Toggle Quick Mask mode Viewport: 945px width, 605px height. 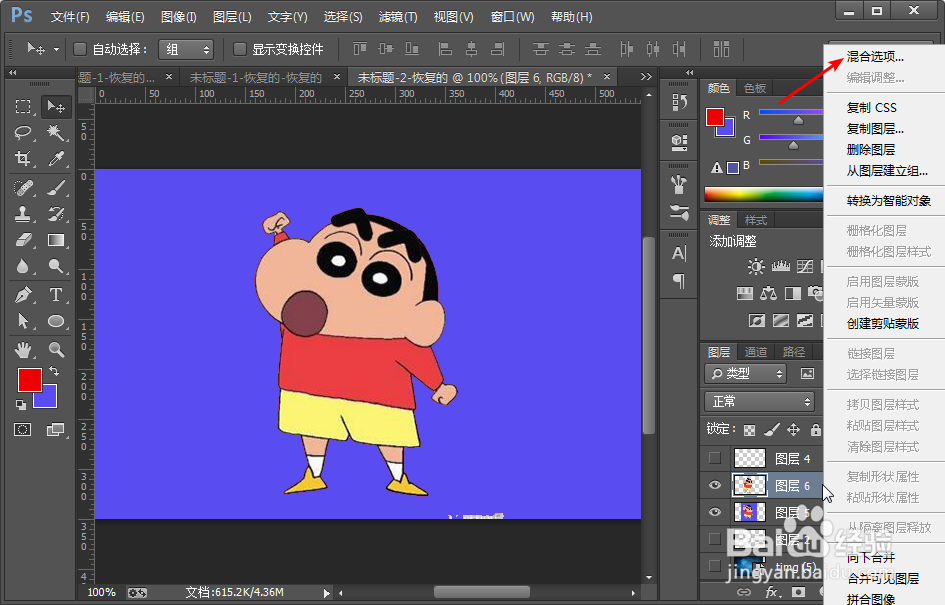23,430
